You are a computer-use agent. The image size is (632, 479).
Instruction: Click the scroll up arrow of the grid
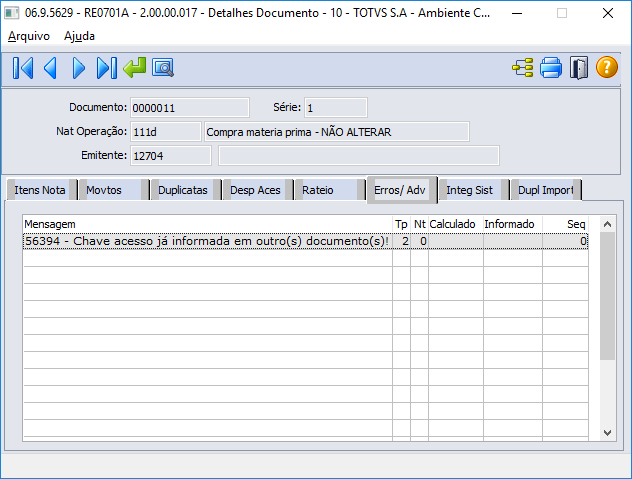point(607,224)
